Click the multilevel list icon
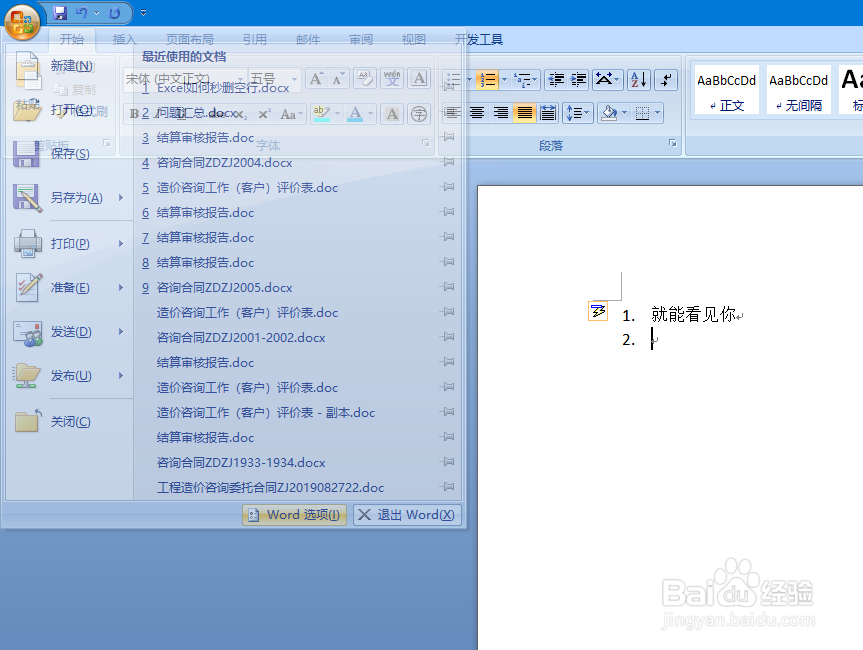The height and width of the screenshot is (650, 863). 522,80
